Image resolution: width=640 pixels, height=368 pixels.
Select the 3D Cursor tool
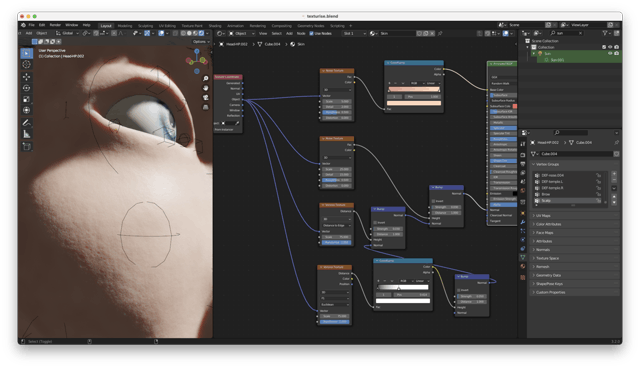27,64
